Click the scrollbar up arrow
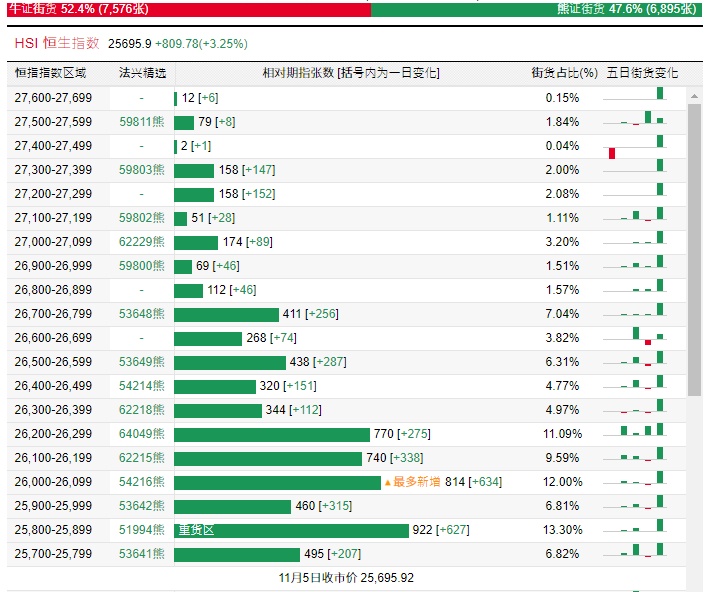Image resolution: width=707 pixels, height=592 pixels. [694, 96]
